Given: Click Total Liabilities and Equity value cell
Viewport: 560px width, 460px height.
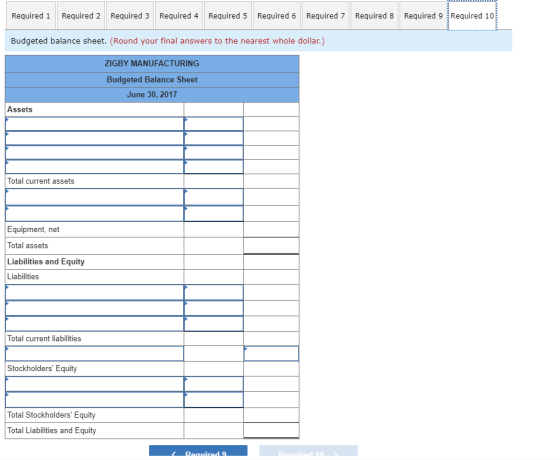Looking at the screenshot, I should tap(271, 430).
